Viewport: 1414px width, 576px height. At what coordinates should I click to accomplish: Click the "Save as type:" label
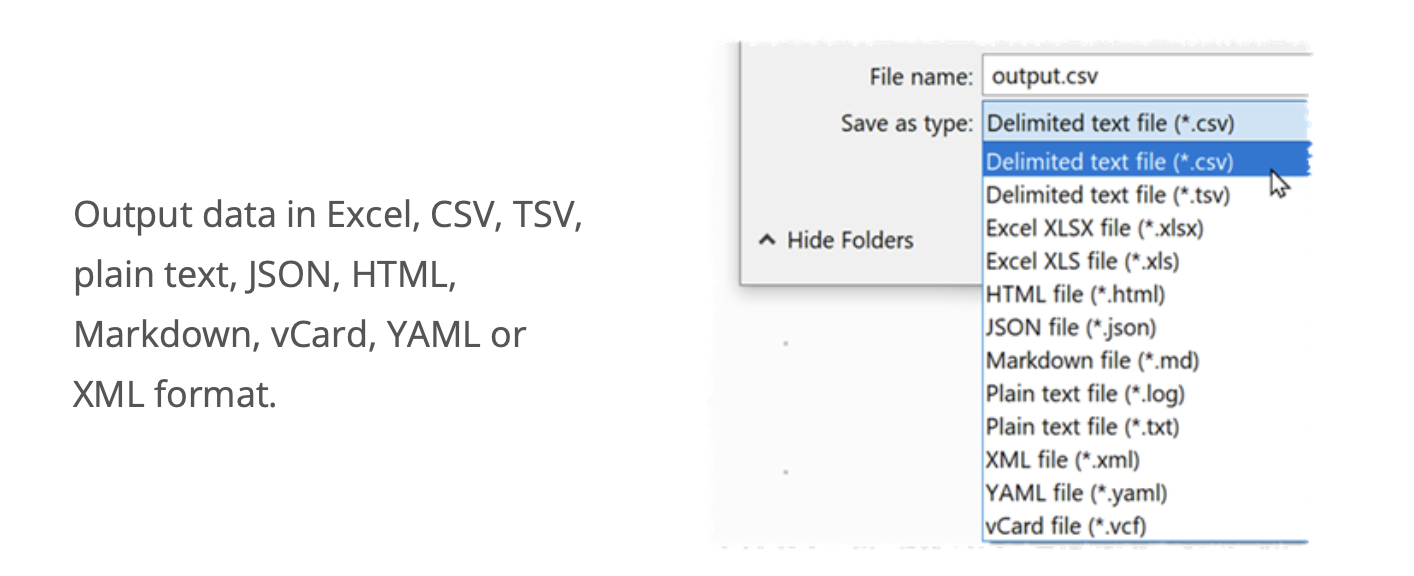coord(906,124)
